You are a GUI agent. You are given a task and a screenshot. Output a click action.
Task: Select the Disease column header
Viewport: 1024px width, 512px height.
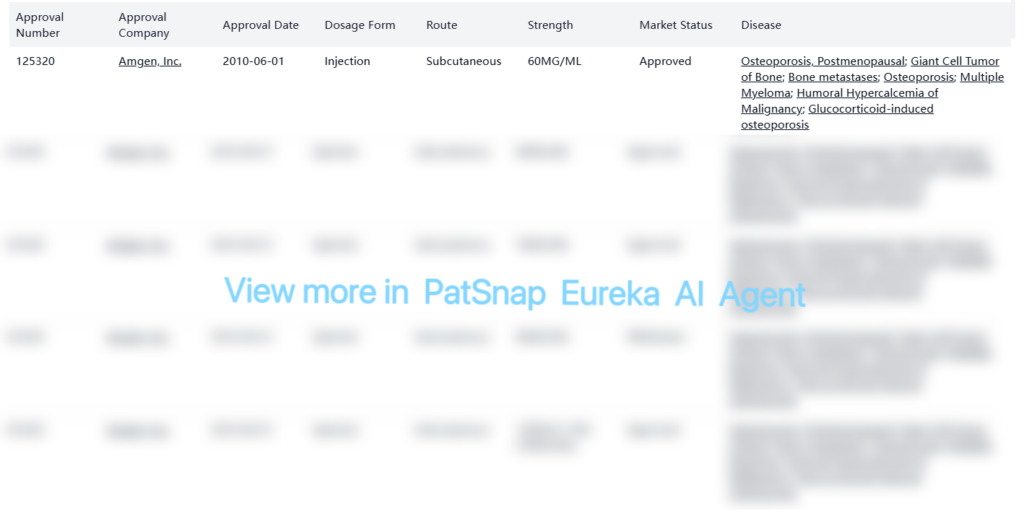pos(761,25)
